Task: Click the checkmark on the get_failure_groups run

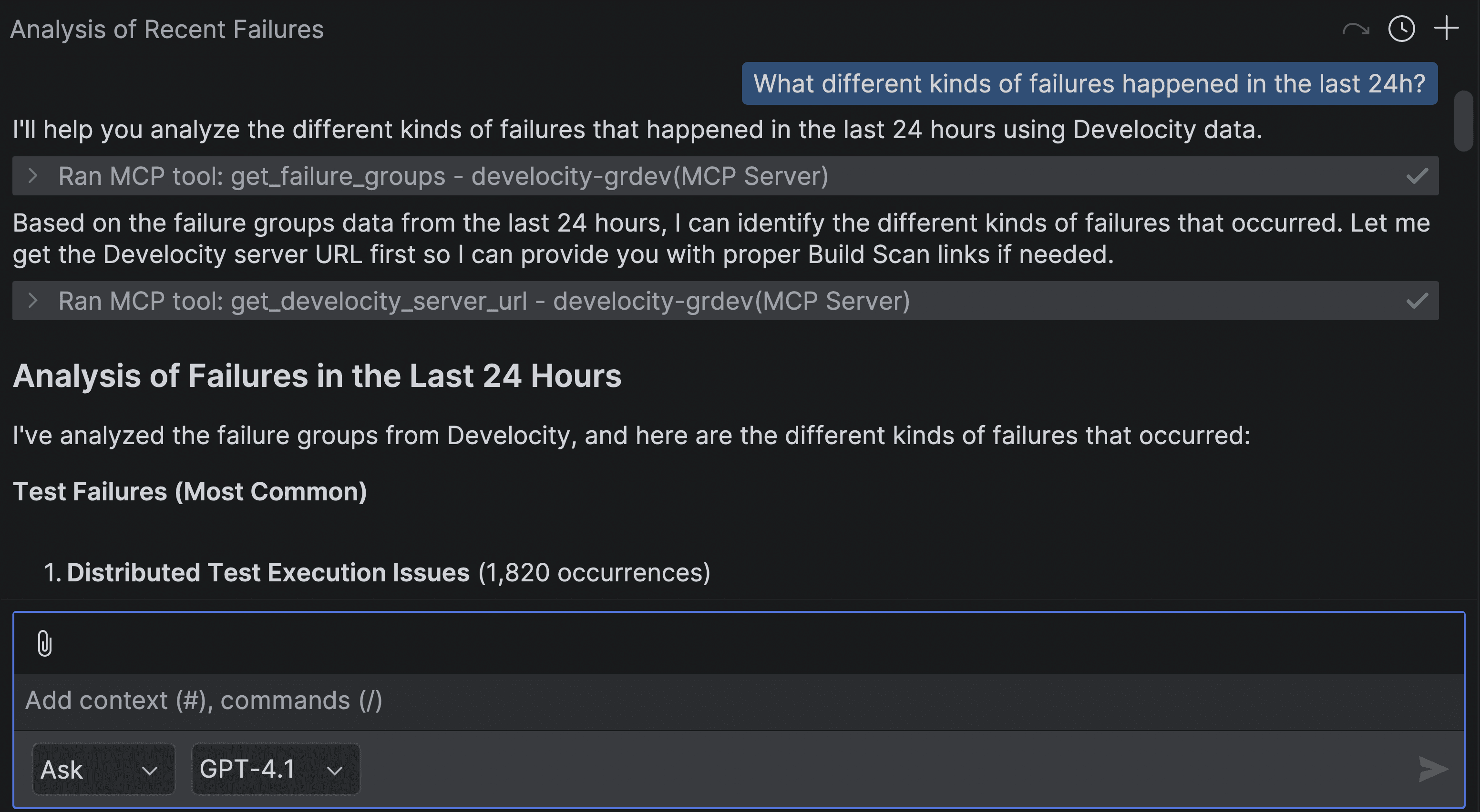Action: pos(1417,176)
